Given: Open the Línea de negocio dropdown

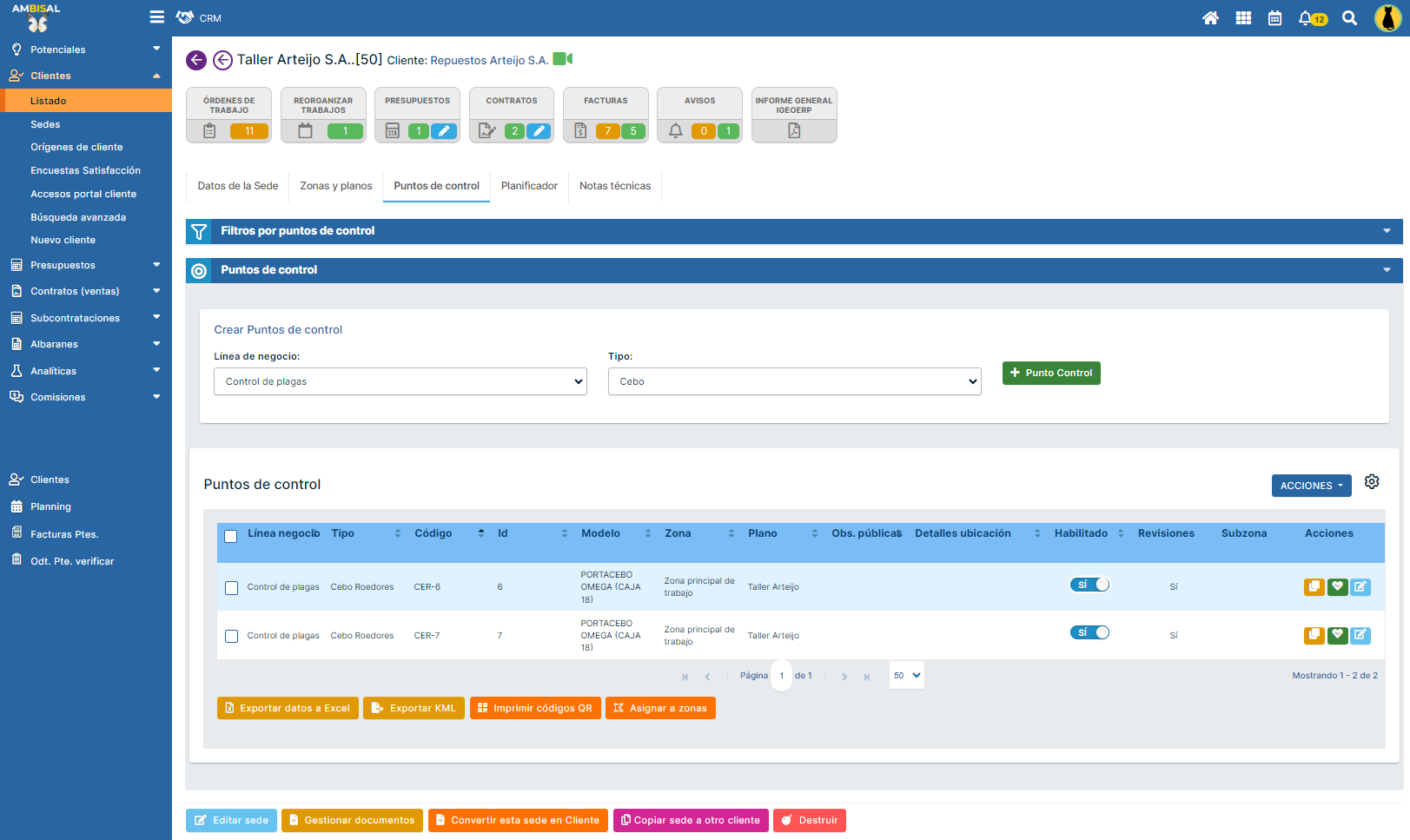Looking at the screenshot, I should pos(400,381).
